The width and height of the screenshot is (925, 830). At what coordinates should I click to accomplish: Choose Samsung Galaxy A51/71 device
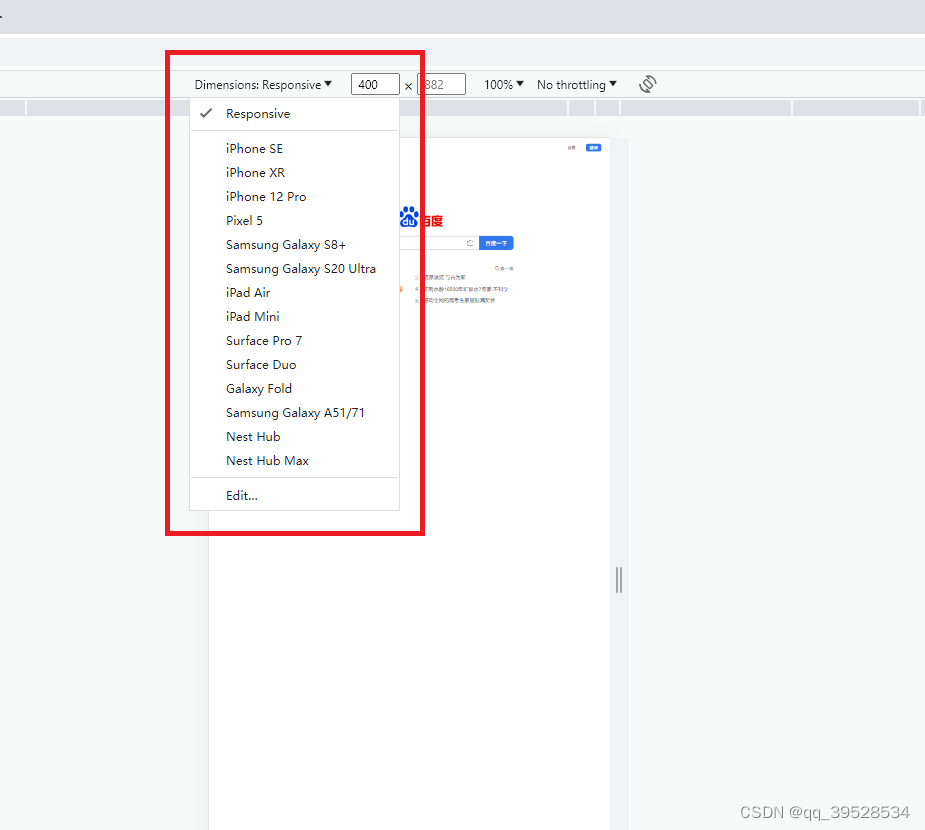tap(294, 413)
